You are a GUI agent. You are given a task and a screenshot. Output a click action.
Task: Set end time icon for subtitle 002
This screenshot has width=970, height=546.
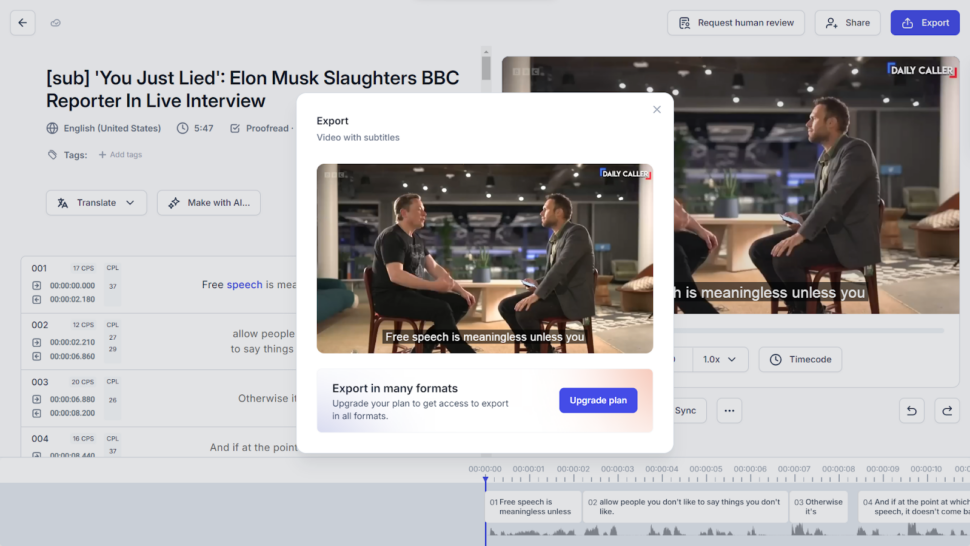(36, 356)
